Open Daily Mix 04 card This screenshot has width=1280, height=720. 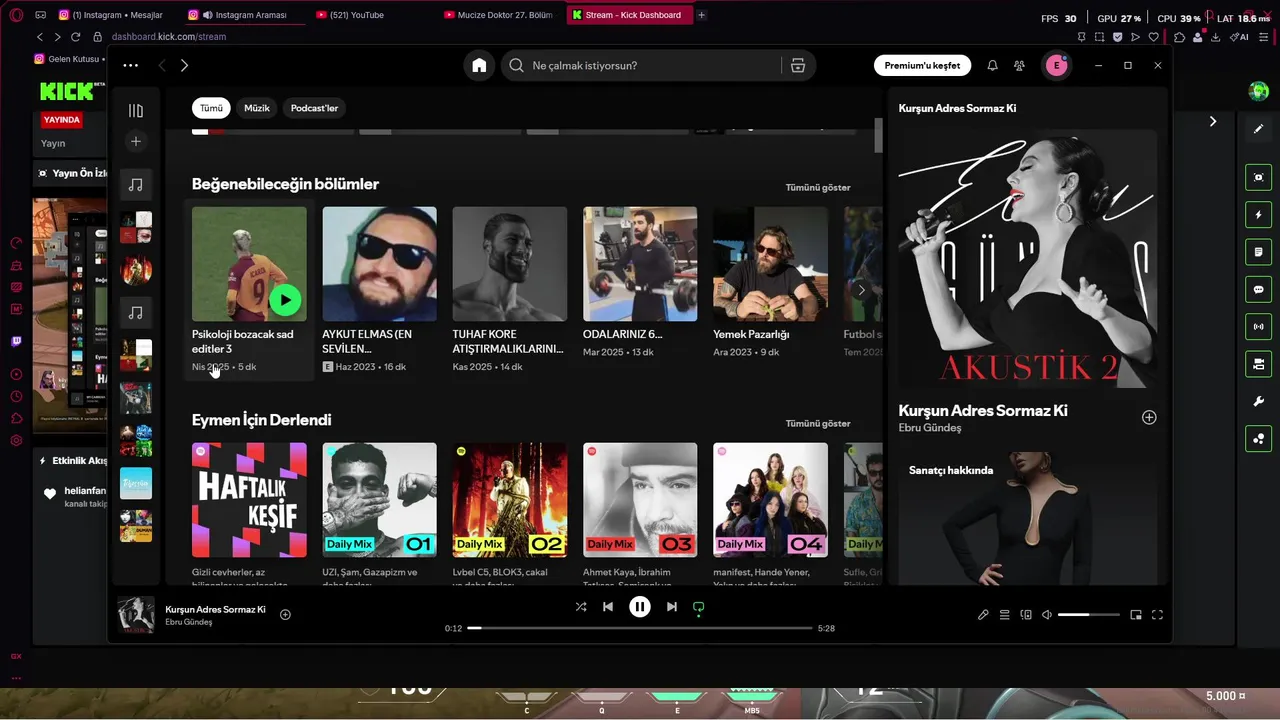pyautogui.click(x=770, y=500)
